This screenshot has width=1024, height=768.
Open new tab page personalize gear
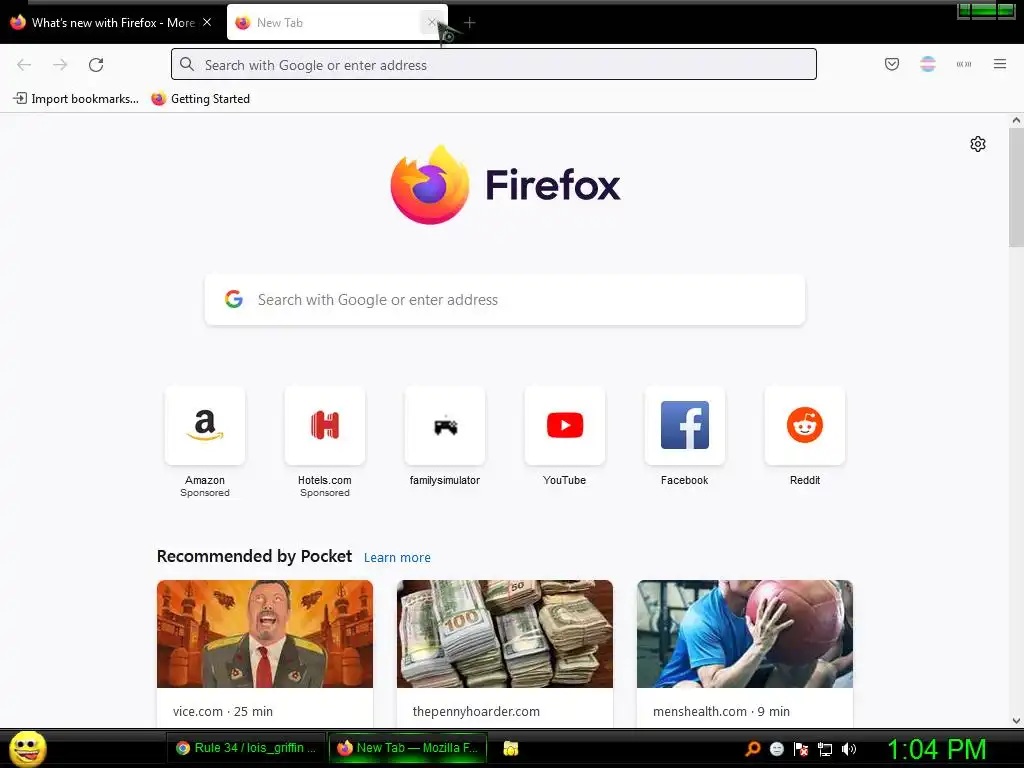(977, 144)
